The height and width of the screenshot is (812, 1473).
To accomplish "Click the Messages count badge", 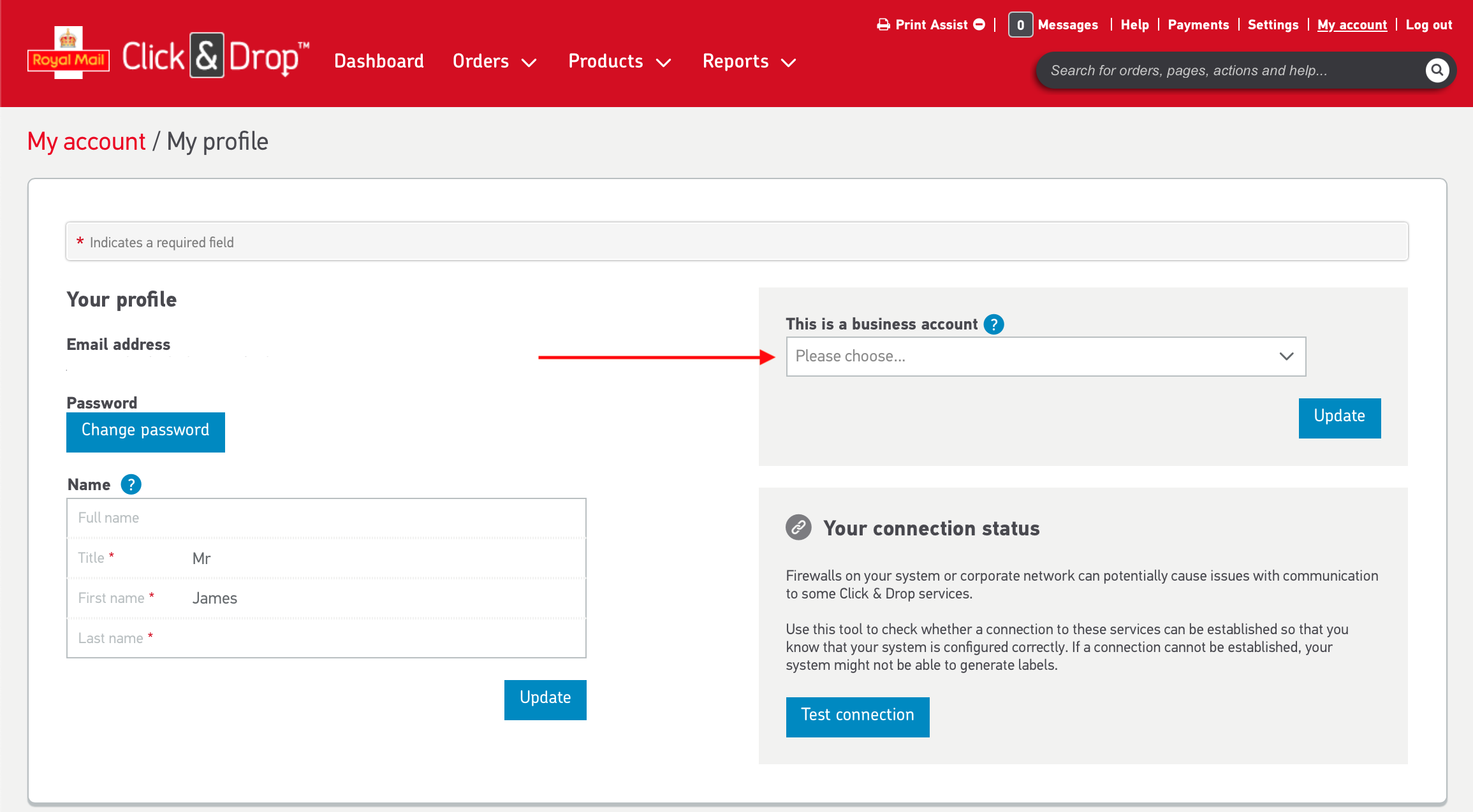I will (x=1020, y=25).
